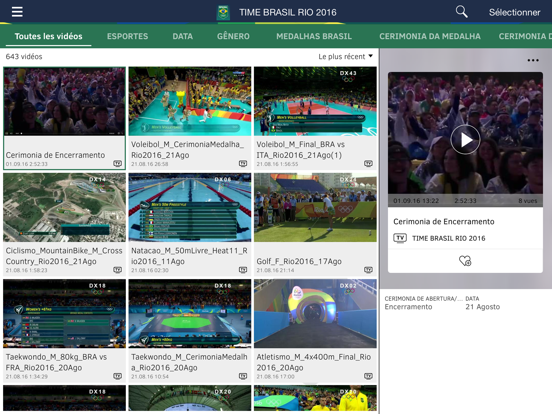Screen dimensions: 552x414
Task: Open the hamburger menu
Action: coord(17,12)
